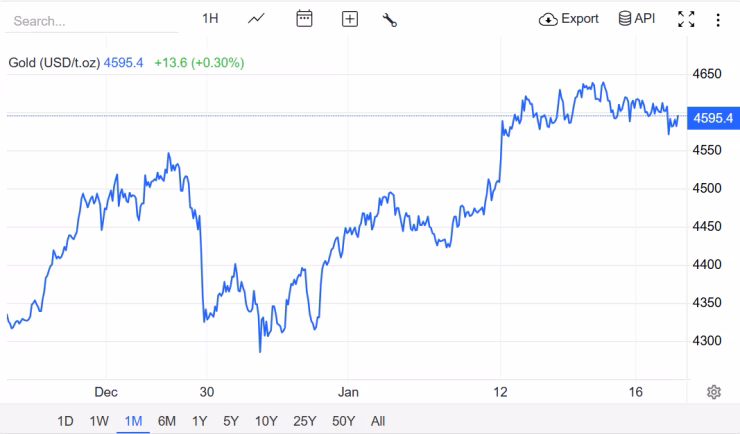This screenshot has width=740, height=434.
Task: Show the 10Y time range
Action: pos(266,421)
